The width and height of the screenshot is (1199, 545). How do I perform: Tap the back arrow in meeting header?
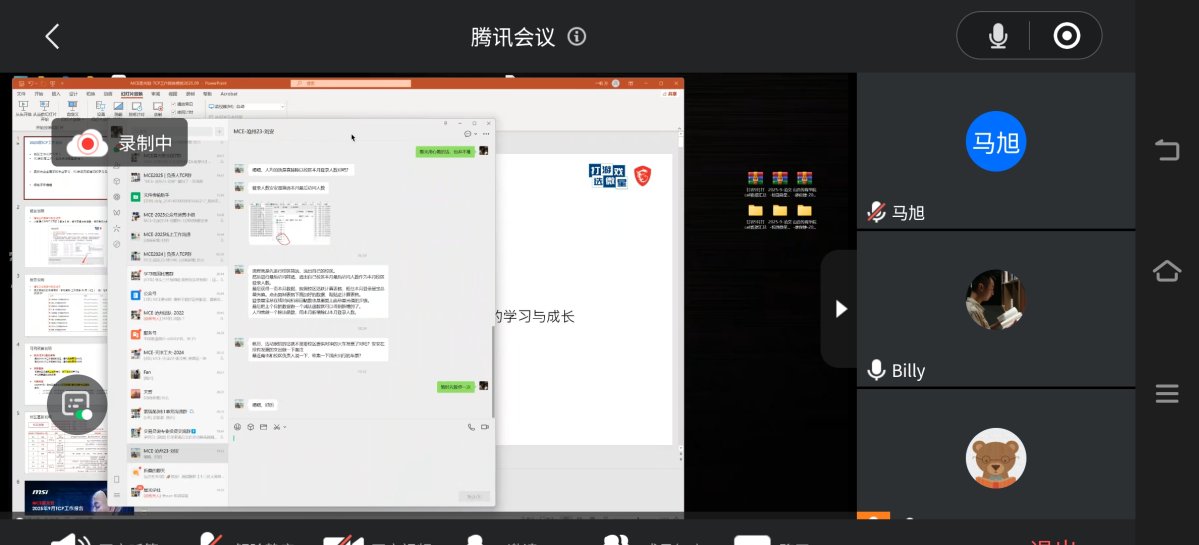pos(52,37)
